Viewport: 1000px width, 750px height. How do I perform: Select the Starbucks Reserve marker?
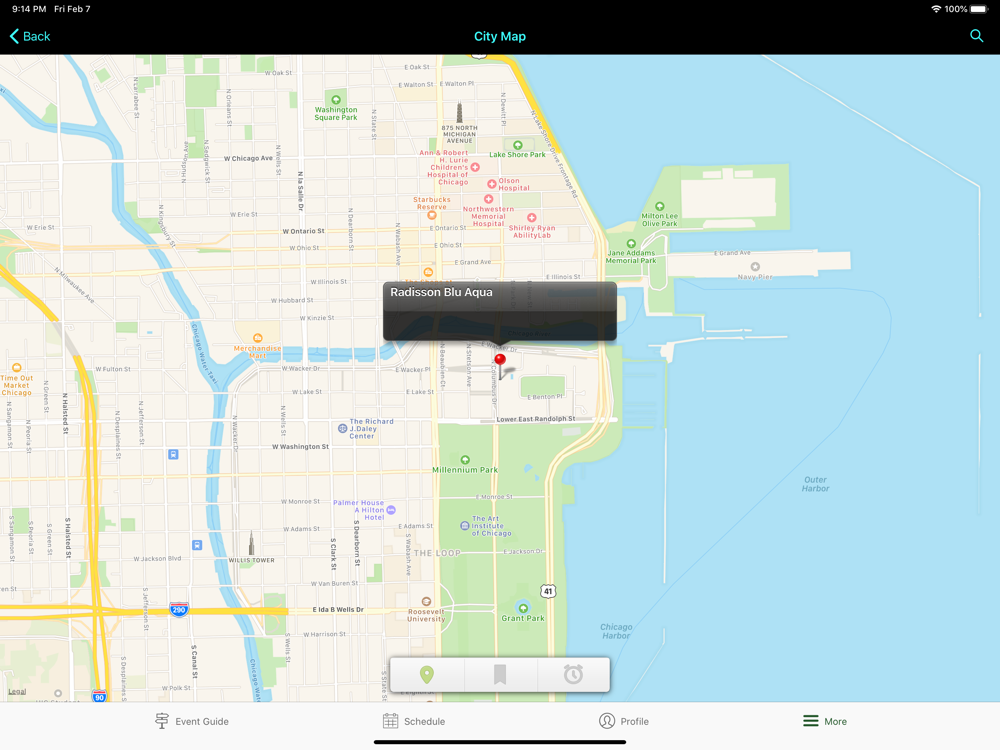pyautogui.click(x=432, y=215)
